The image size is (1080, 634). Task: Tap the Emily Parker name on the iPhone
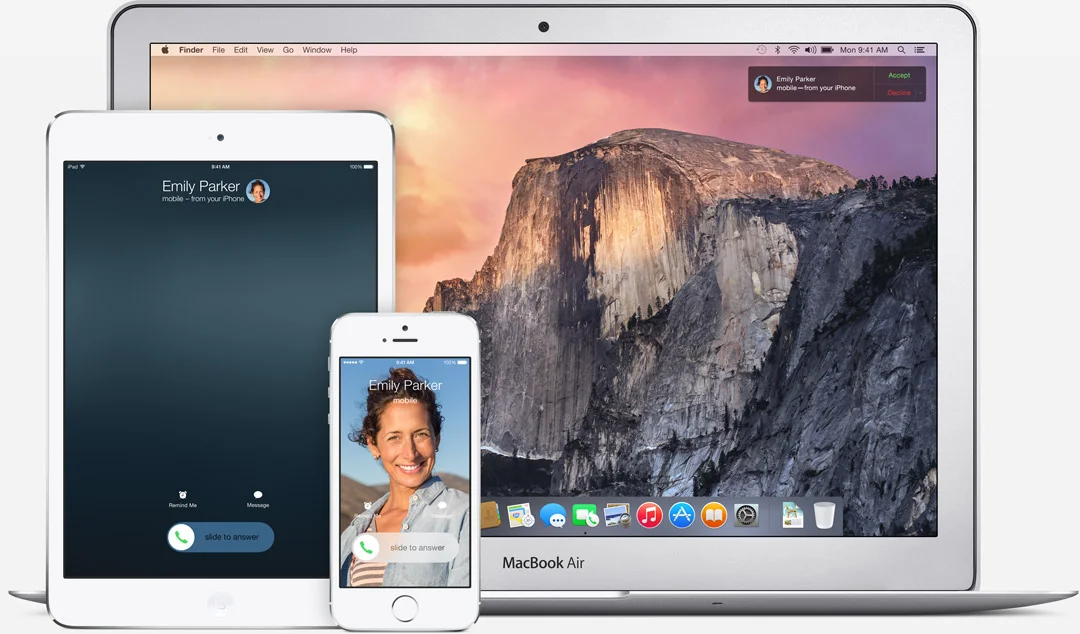coord(405,385)
